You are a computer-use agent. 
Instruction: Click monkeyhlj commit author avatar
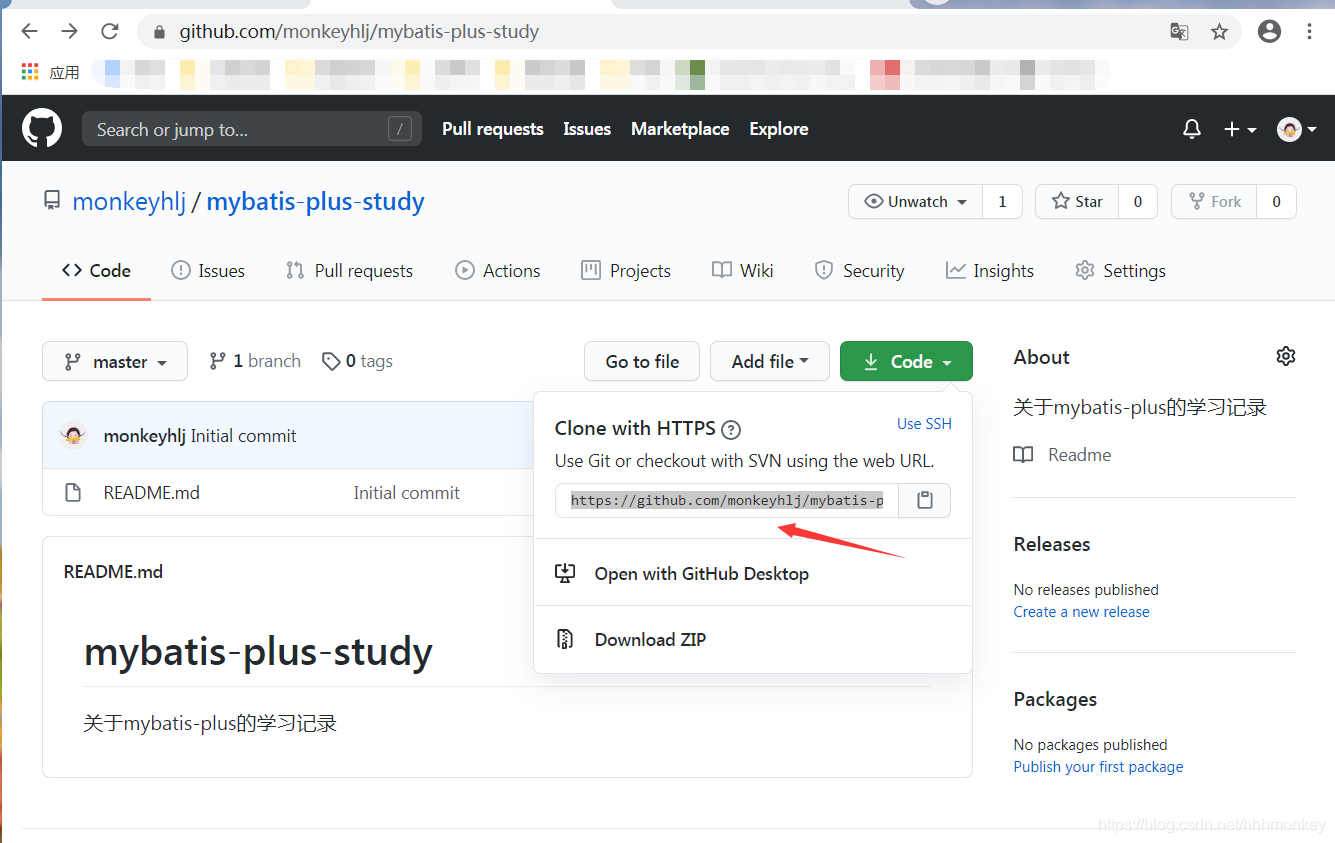click(x=73, y=435)
